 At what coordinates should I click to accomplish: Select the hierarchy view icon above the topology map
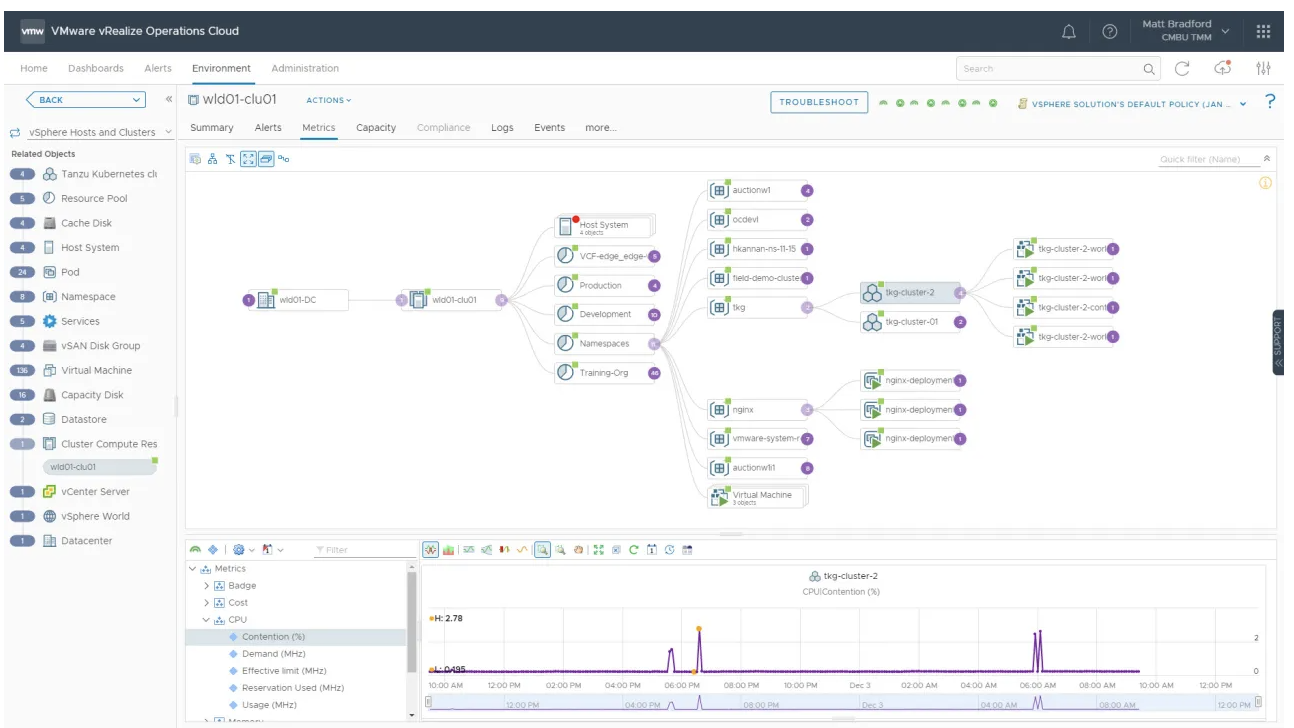212,159
